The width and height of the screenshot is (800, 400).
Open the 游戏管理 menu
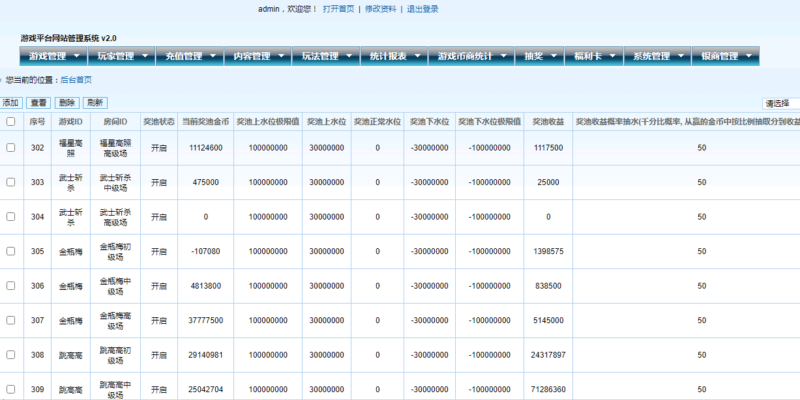[48, 56]
